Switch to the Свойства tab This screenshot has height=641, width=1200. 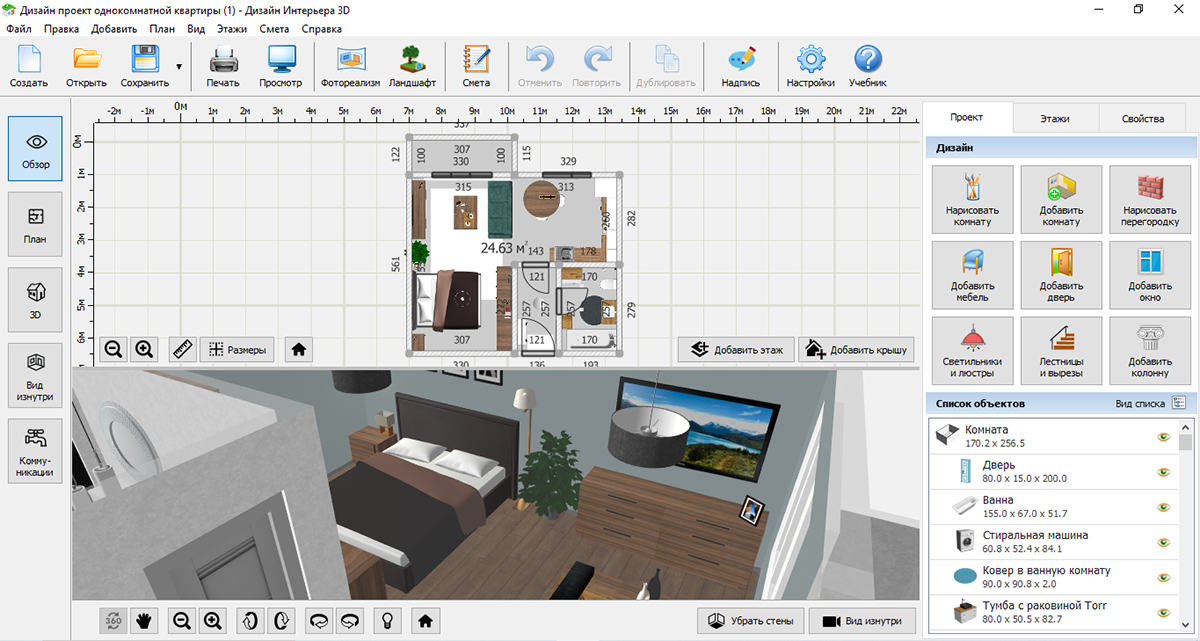point(1142,118)
